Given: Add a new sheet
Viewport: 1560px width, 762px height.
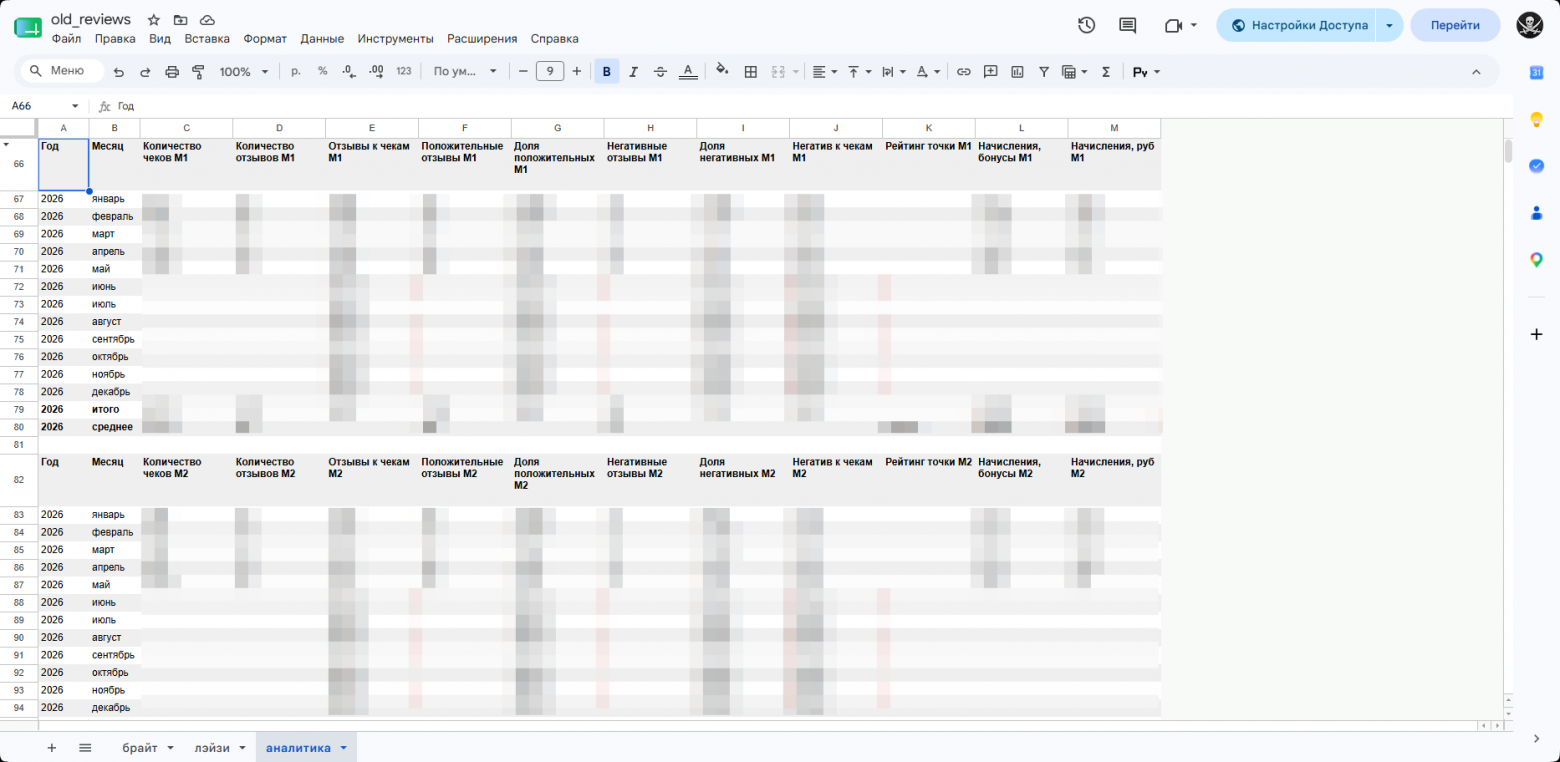Looking at the screenshot, I should point(52,748).
